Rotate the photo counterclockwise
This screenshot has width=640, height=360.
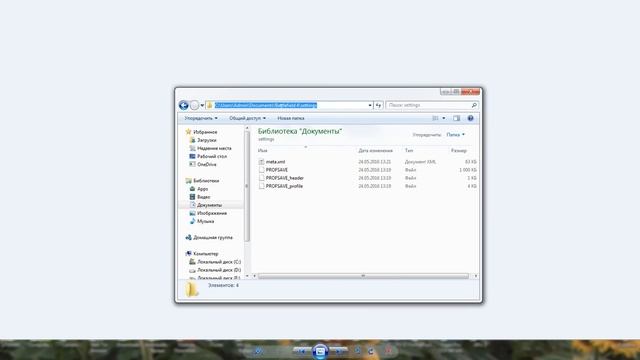(358, 351)
